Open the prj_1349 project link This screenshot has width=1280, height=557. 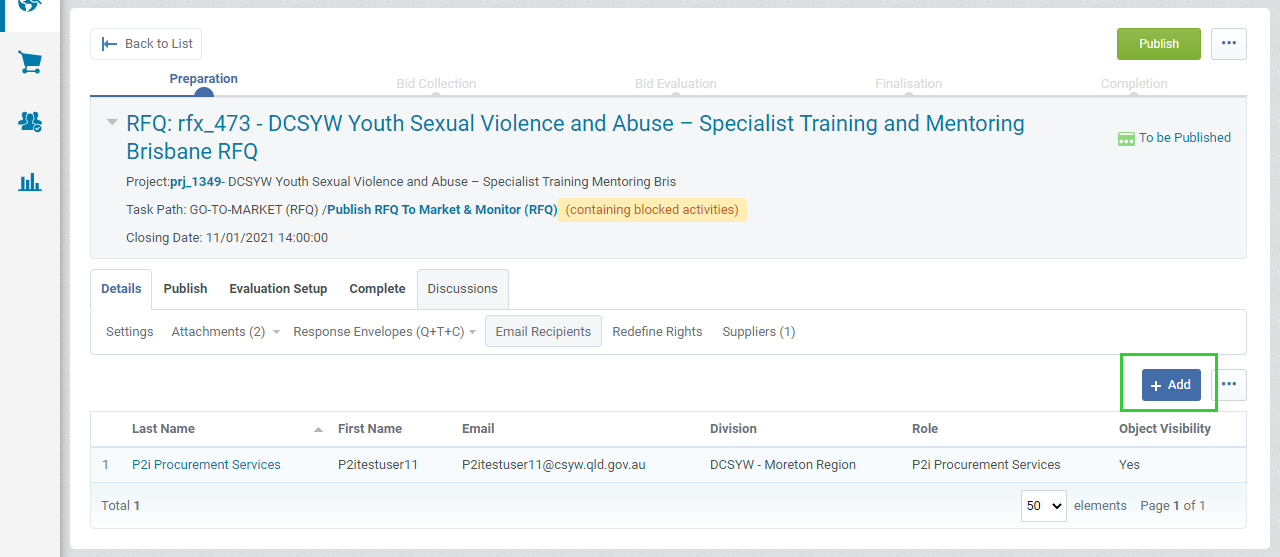(196, 182)
